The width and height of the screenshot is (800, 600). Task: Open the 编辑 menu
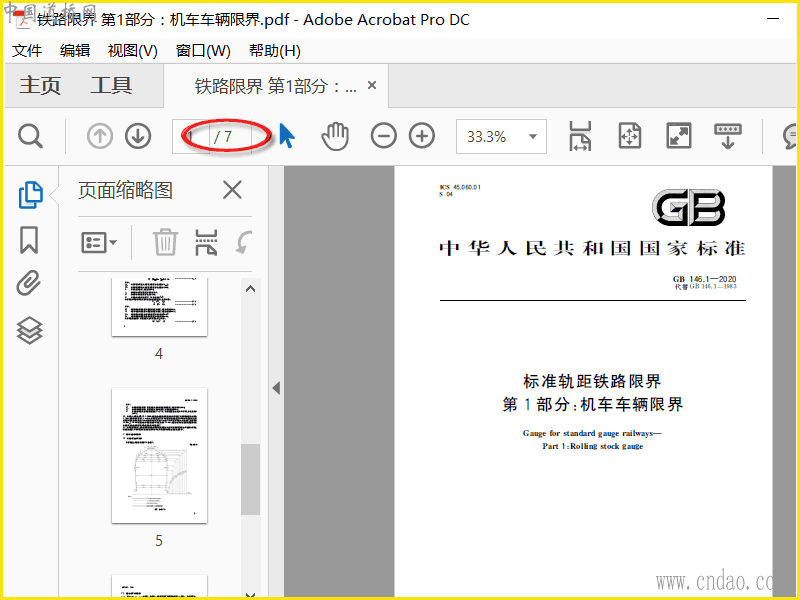tap(75, 51)
